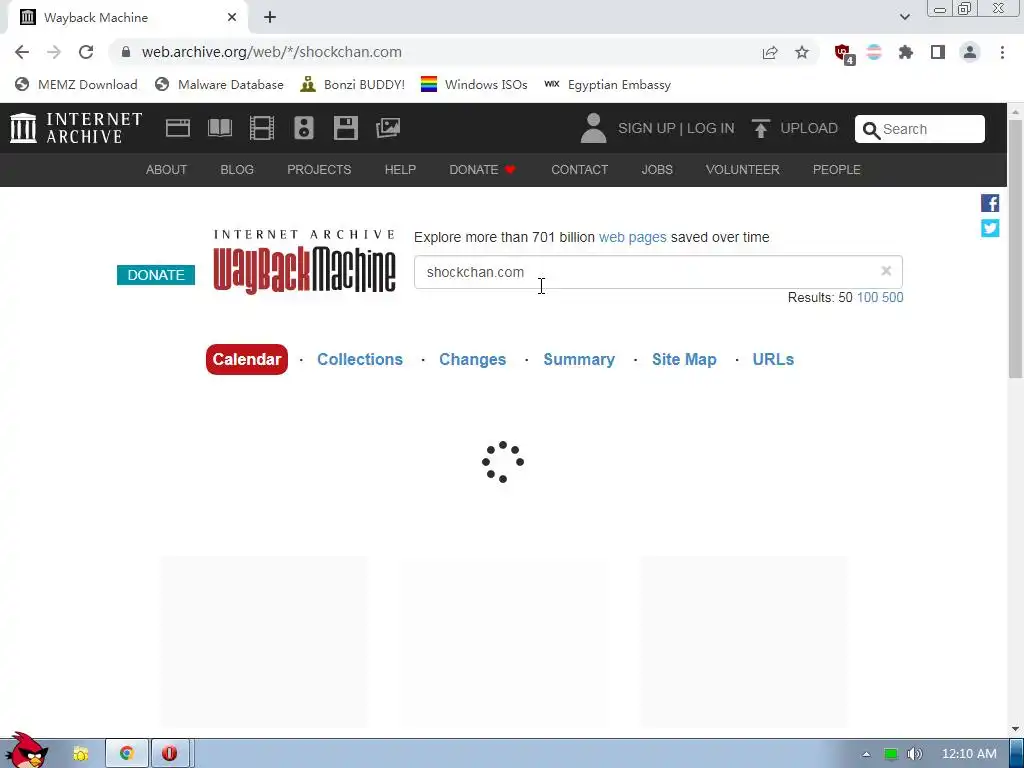Image resolution: width=1024 pixels, height=768 pixels.
Task: Click the pink-blue striped extension icon
Action: point(874,52)
